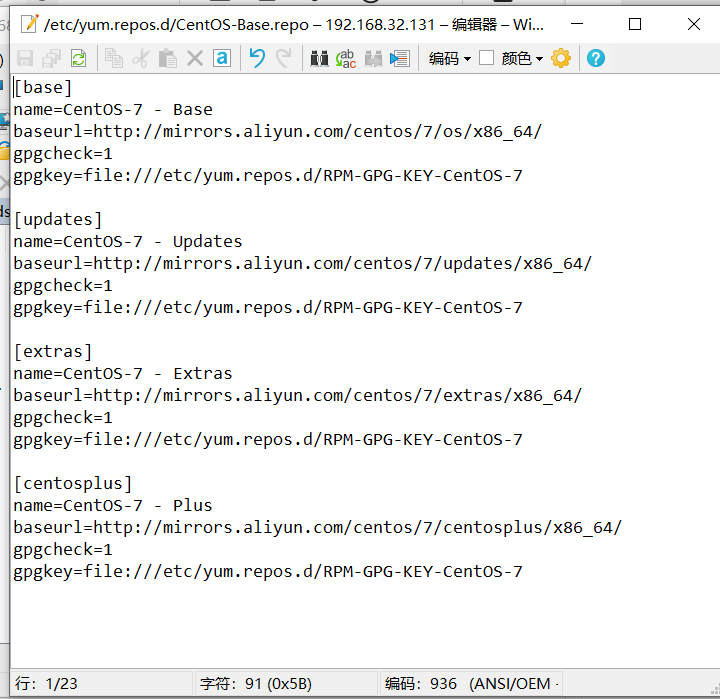Click the '行: 1/23' status bar entry
This screenshot has height=699, width=720.
[46, 683]
